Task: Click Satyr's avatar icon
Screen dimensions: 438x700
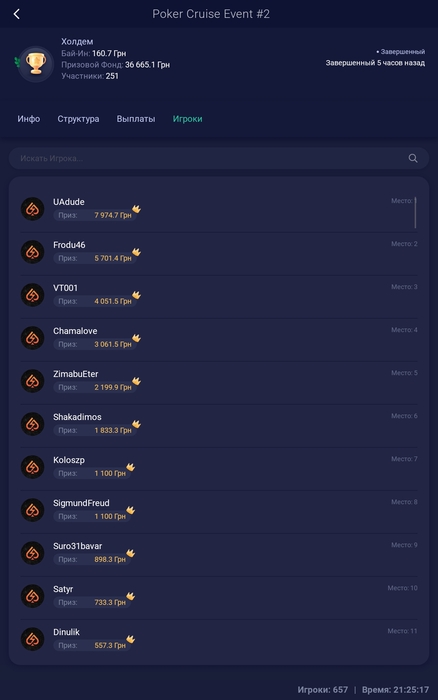Action: point(33,596)
